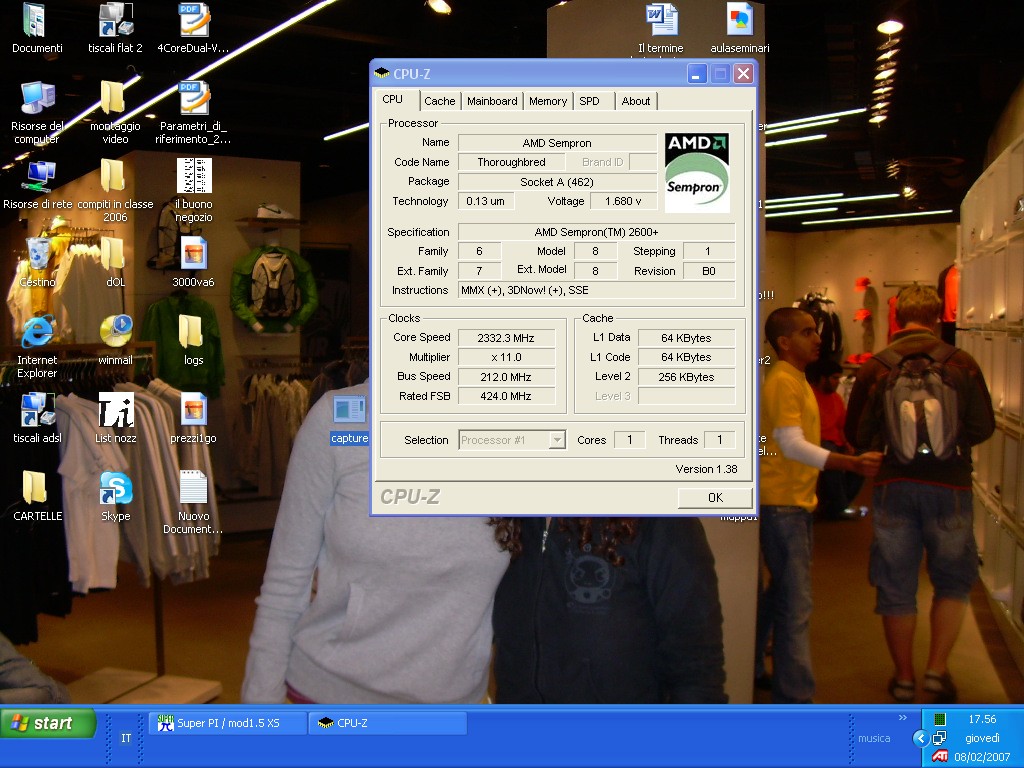Open the aulaseminari desktop icon
This screenshot has width=1024, height=768.
click(740, 28)
